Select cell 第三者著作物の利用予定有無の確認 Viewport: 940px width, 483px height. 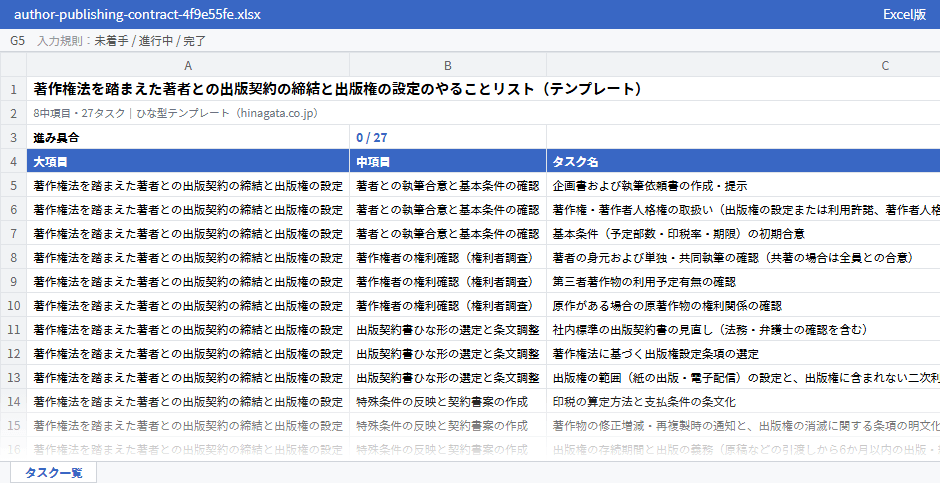click(x=743, y=282)
